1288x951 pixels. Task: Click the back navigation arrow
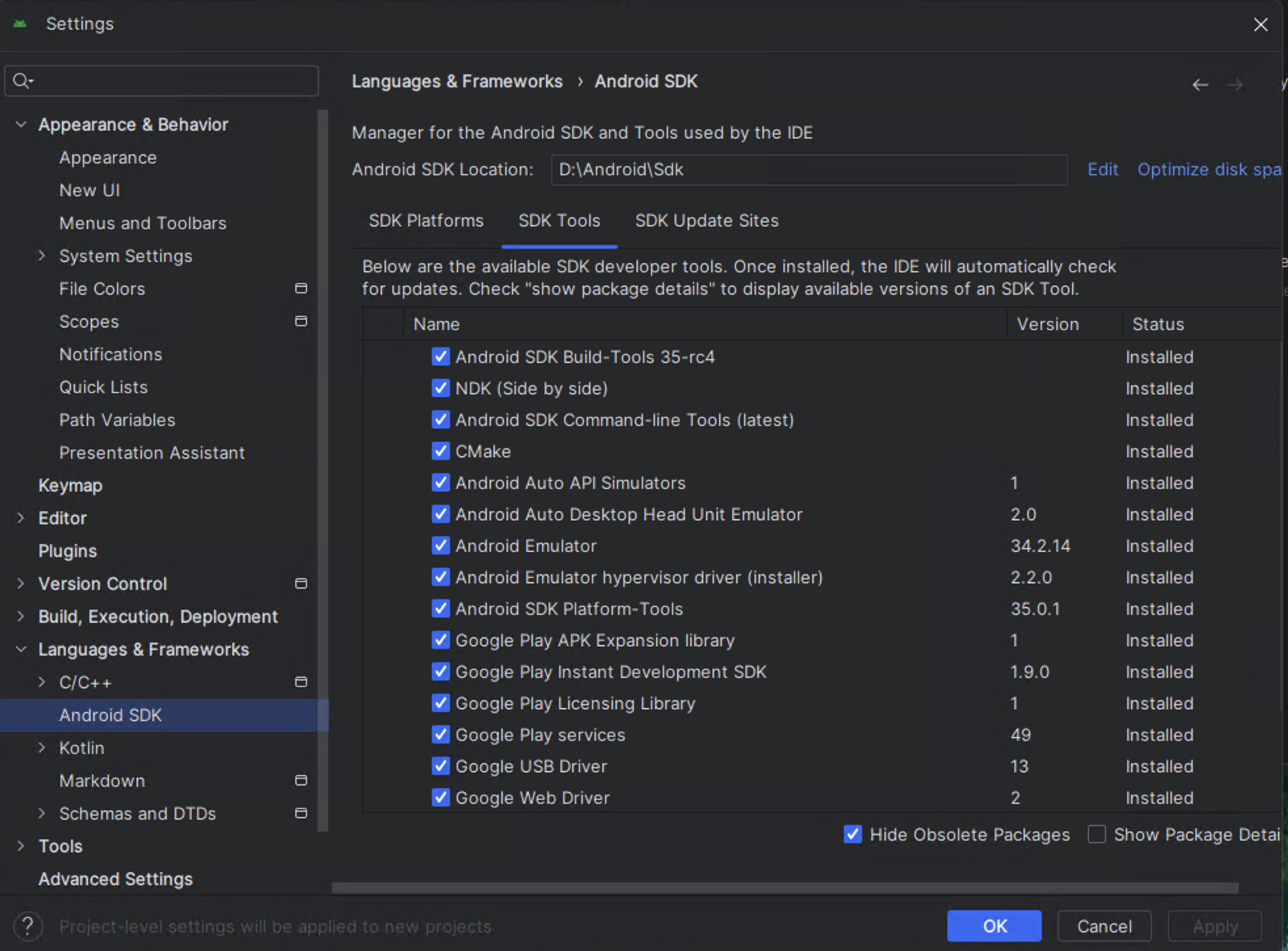click(x=1200, y=84)
